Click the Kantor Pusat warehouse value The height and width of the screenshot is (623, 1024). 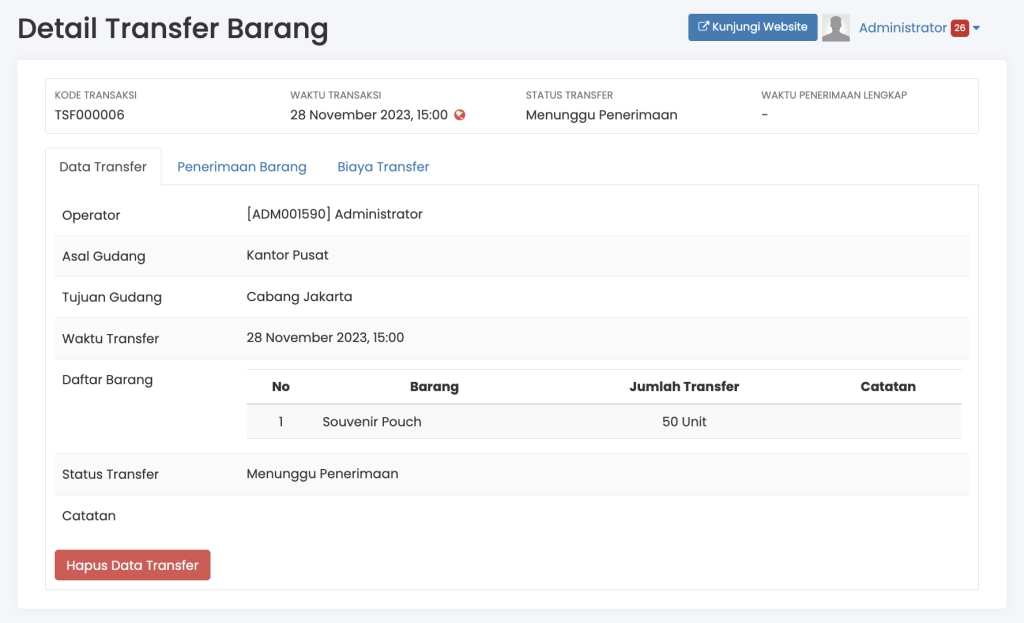pyautogui.click(x=288, y=255)
